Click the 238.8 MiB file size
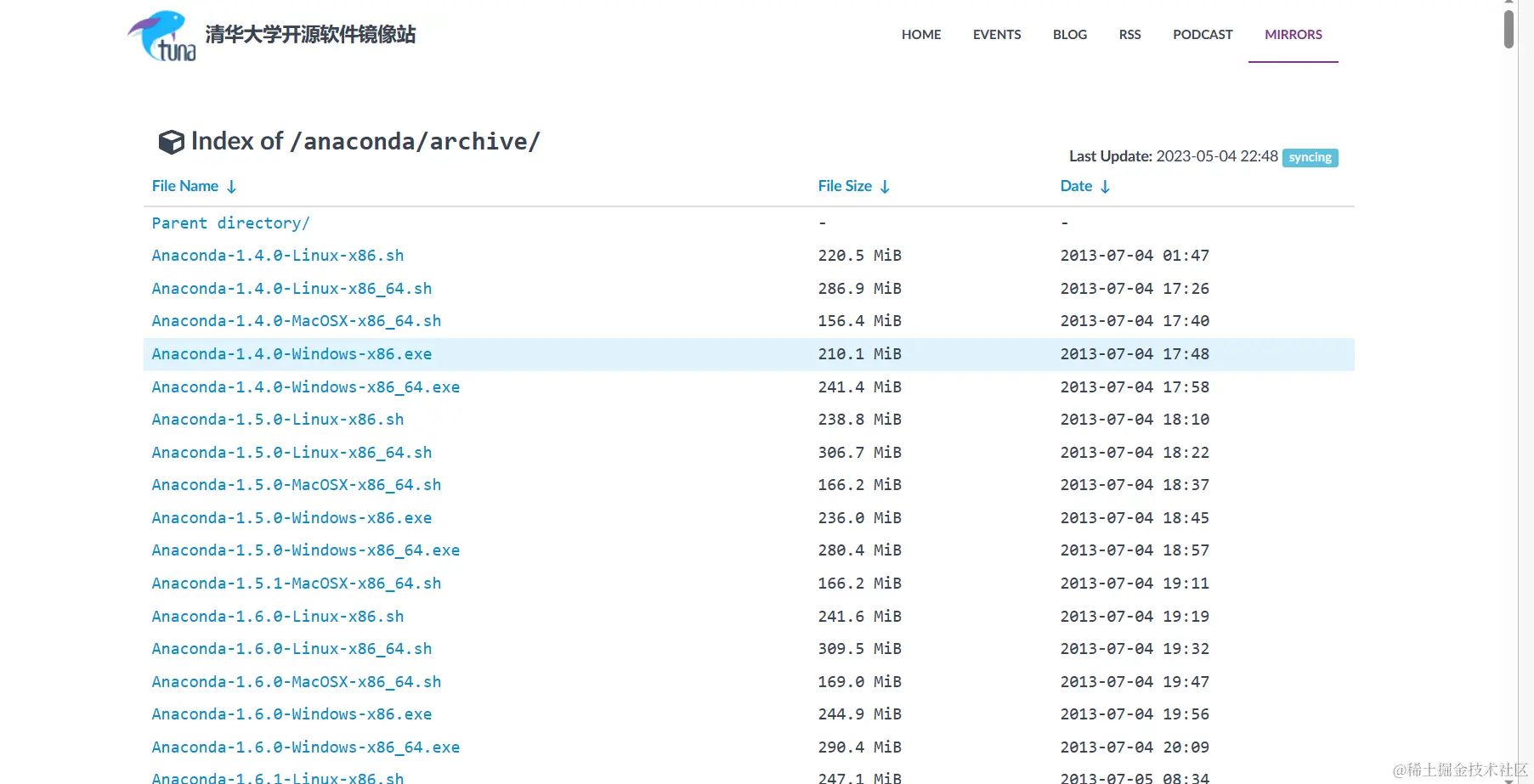The height and width of the screenshot is (784, 1534). click(x=860, y=420)
